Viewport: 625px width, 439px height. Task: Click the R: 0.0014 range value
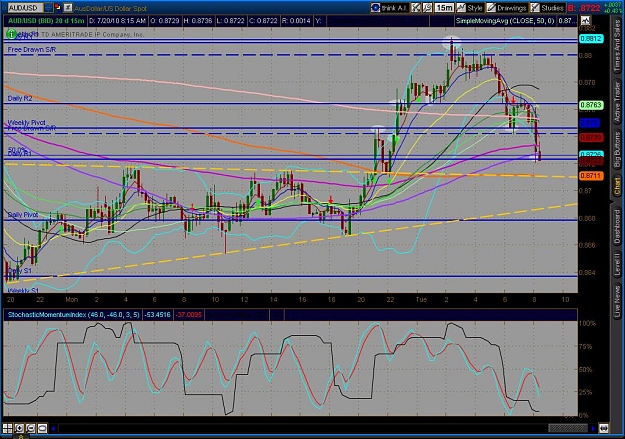point(296,21)
